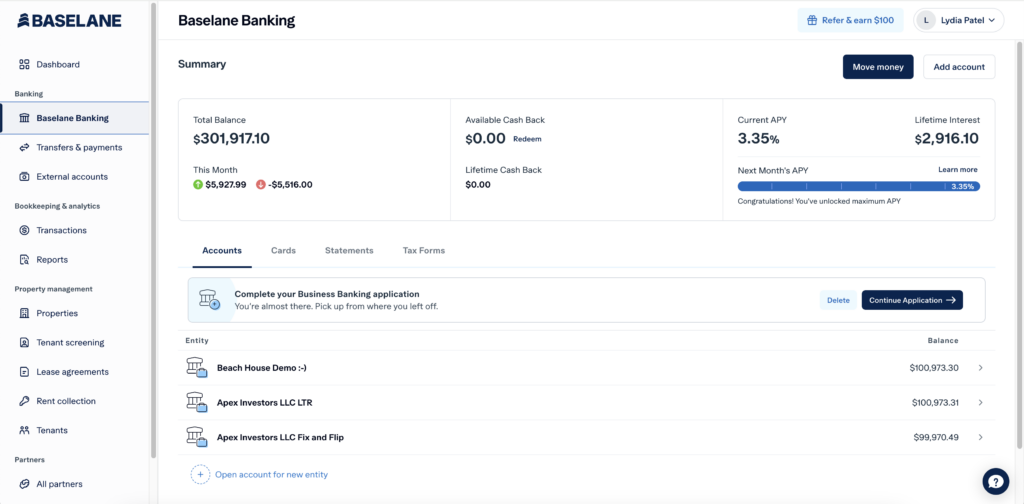
Task: Click the Transfers & payments arrows icon
Action: pyautogui.click(x=24, y=148)
